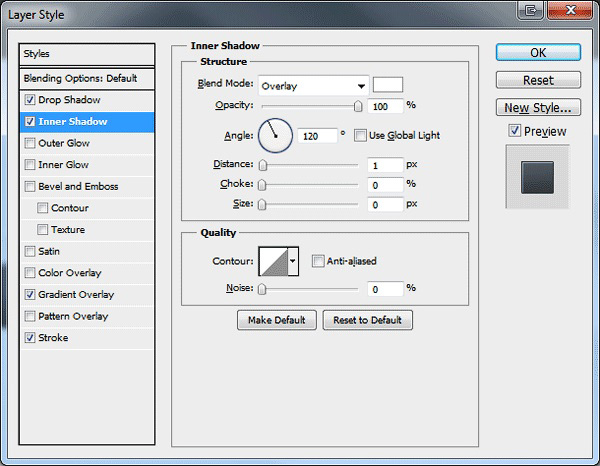Toggle the Gradient Overlay checkbox
The width and height of the screenshot is (600, 466).
(x=30, y=295)
